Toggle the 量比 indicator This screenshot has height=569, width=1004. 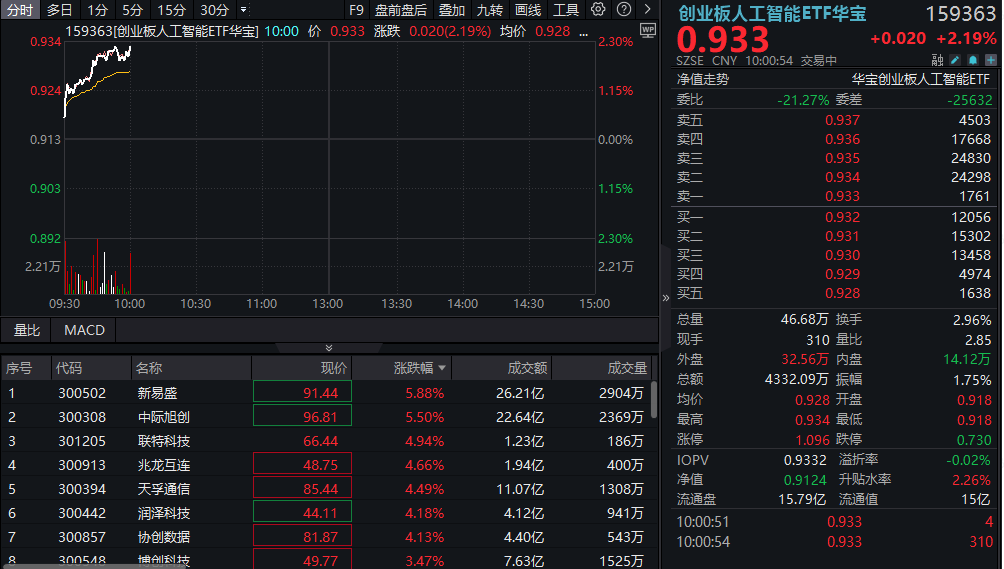(x=27, y=330)
